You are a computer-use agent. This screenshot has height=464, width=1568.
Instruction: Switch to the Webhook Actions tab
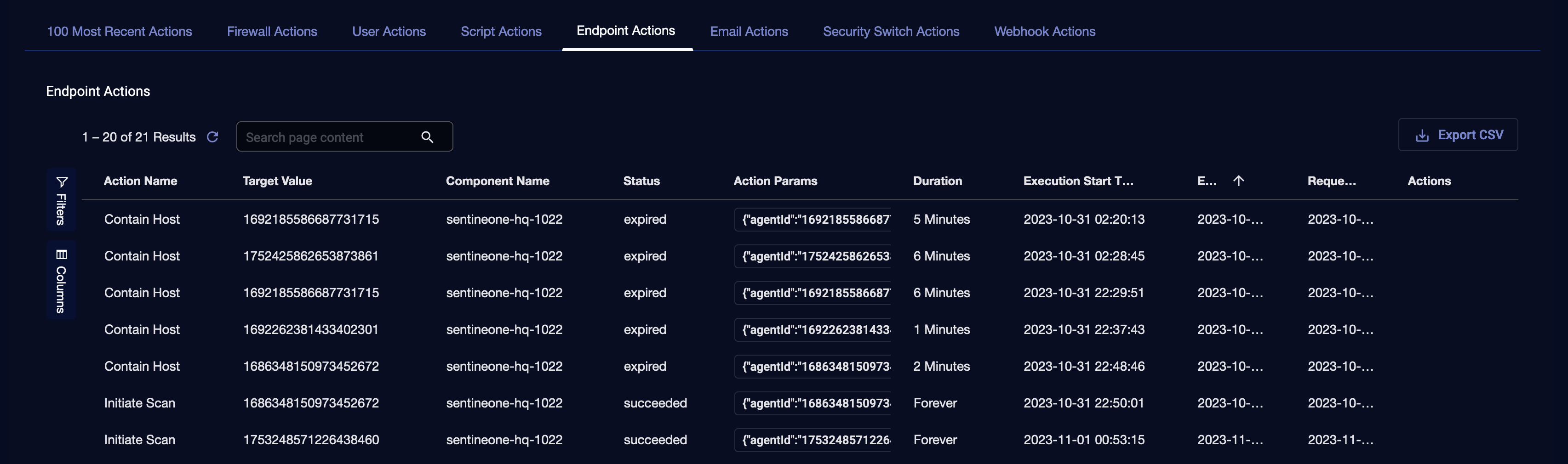[x=1045, y=32]
